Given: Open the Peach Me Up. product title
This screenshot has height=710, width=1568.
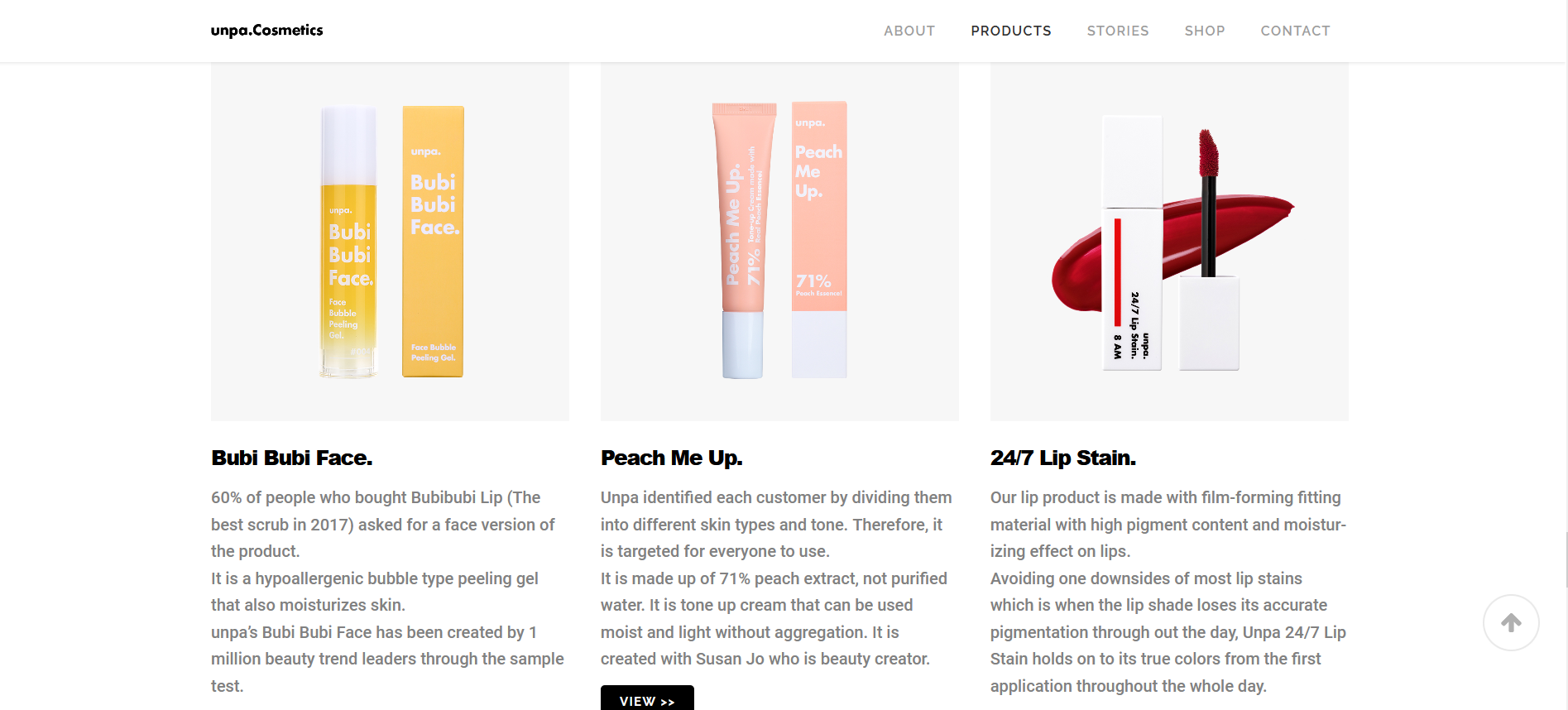Looking at the screenshot, I should 671,458.
